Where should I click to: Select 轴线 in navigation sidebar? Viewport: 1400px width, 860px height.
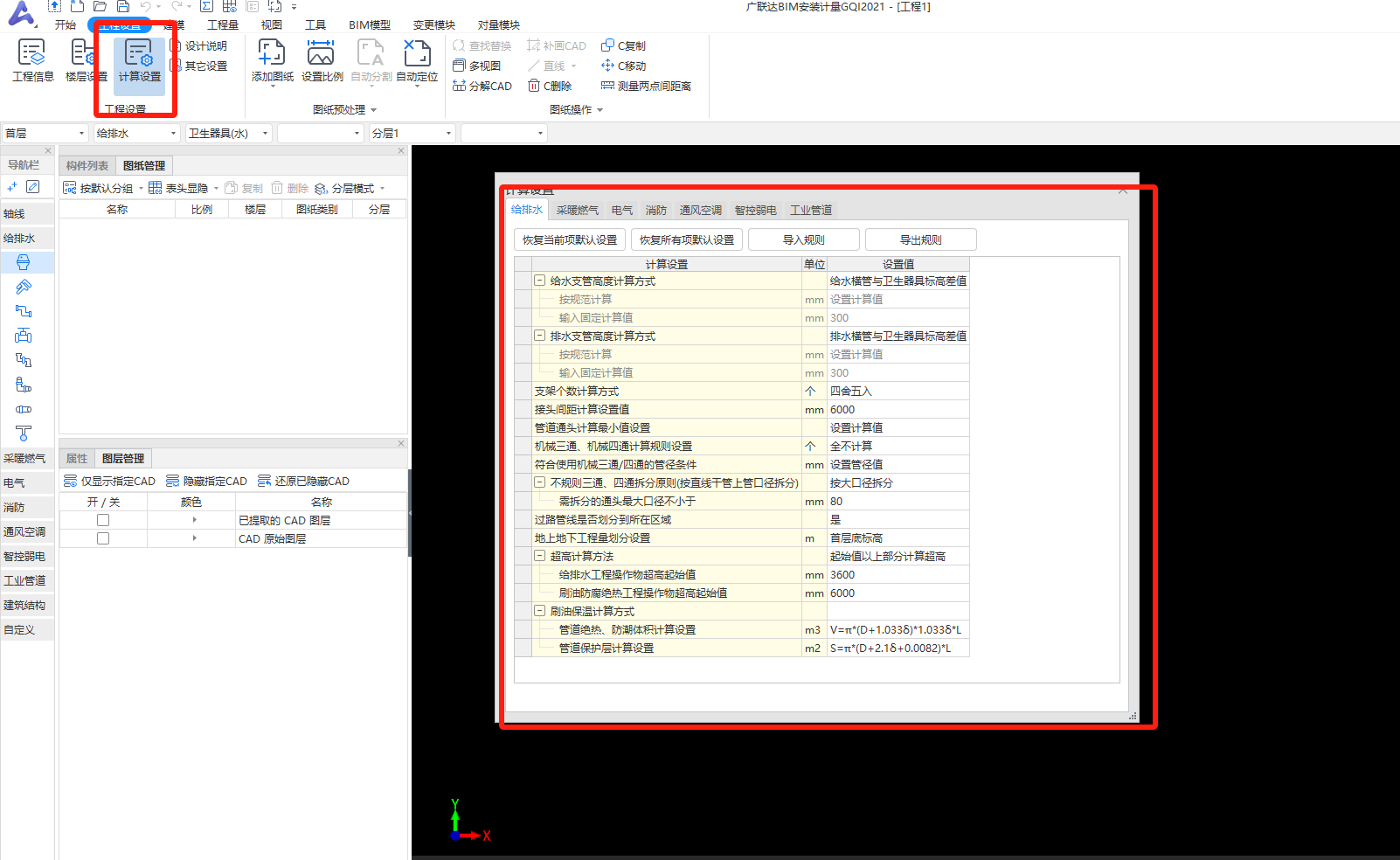(x=26, y=213)
